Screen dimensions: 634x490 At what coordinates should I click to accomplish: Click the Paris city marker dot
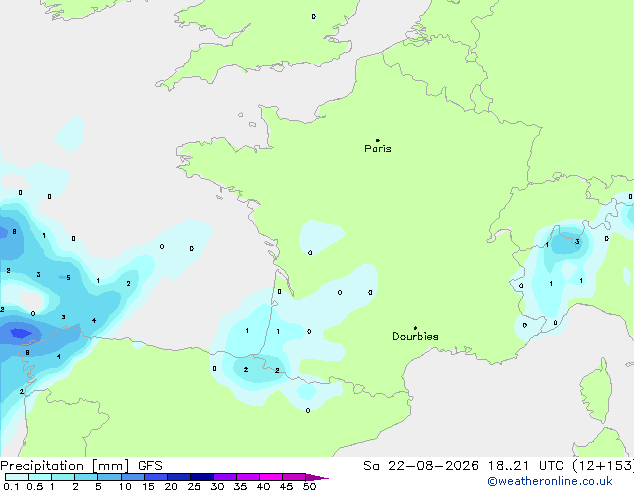click(378, 140)
